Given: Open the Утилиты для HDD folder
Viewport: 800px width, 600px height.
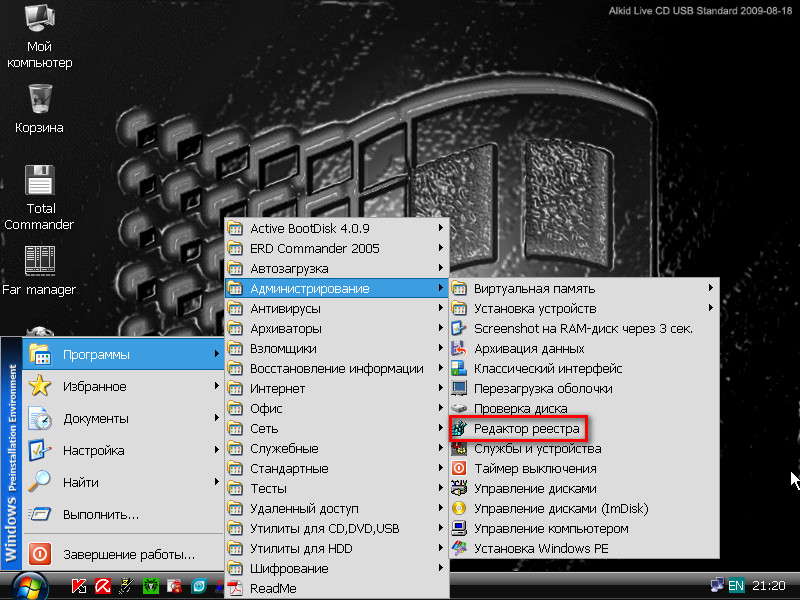Looking at the screenshot, I should coord(337,548).
